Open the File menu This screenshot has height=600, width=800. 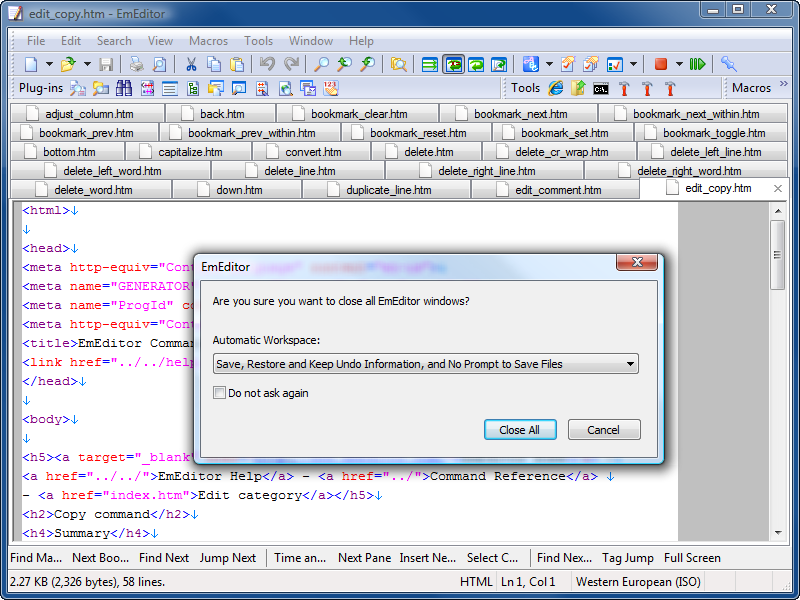coord(36,41)
